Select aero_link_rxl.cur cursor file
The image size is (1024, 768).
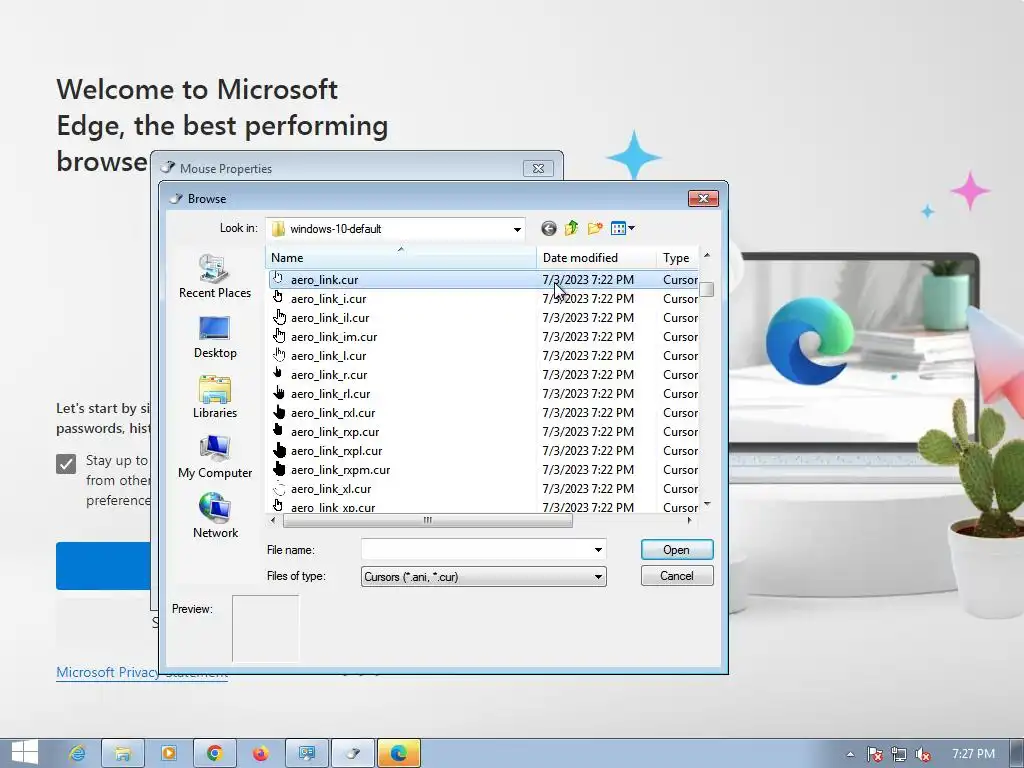pyautogui.click(x=333, y=412)
